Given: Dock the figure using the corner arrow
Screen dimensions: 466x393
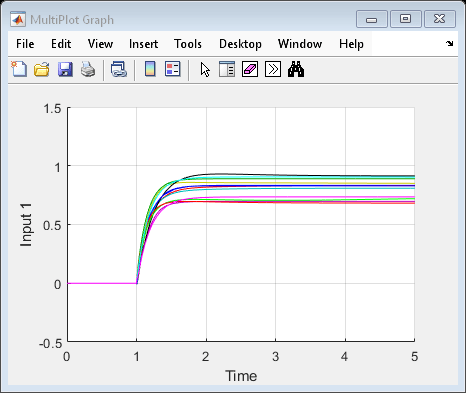Looking at the screenshot, I should [449, 43].
